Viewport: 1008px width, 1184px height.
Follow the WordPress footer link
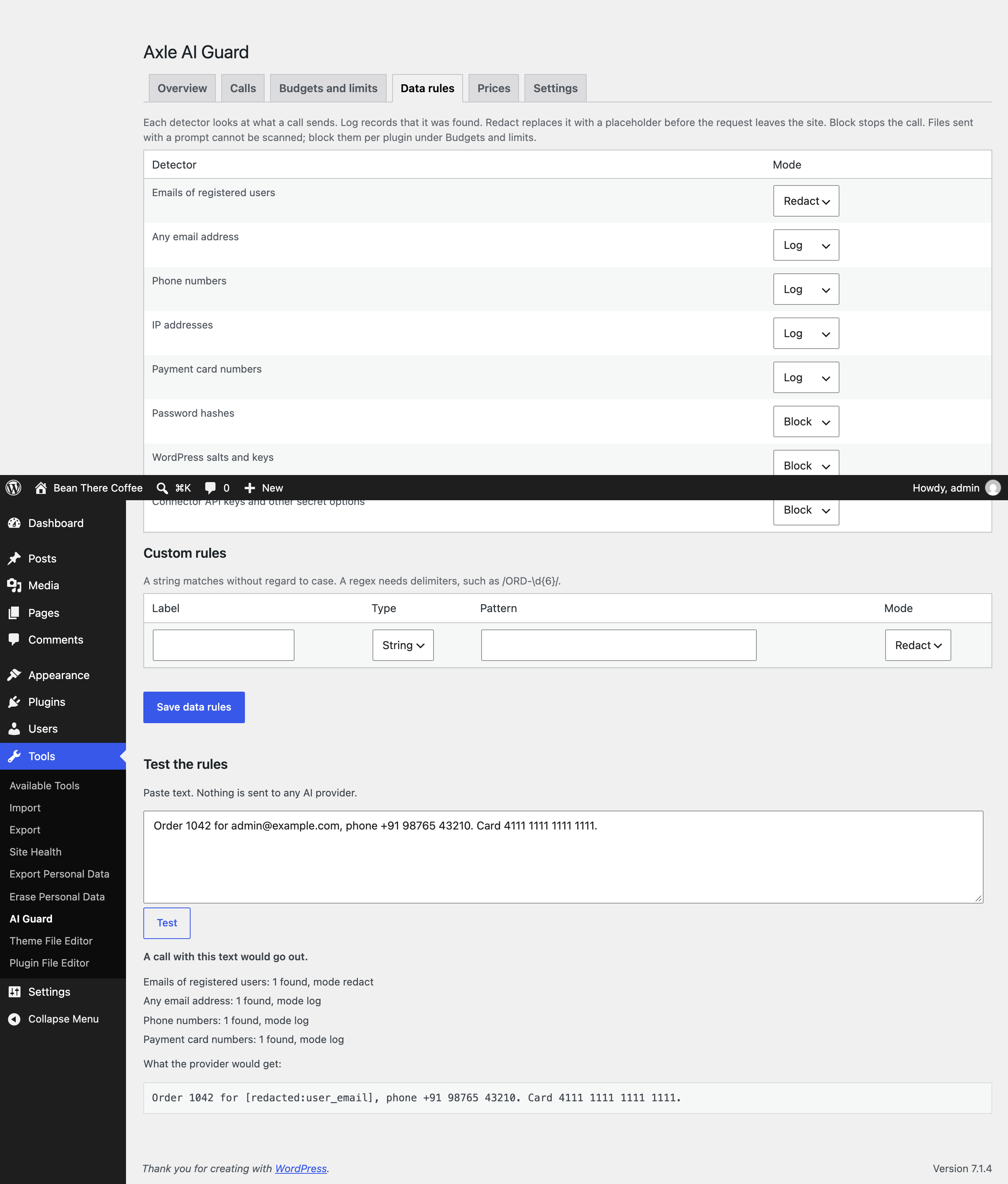click(300, 1169)
